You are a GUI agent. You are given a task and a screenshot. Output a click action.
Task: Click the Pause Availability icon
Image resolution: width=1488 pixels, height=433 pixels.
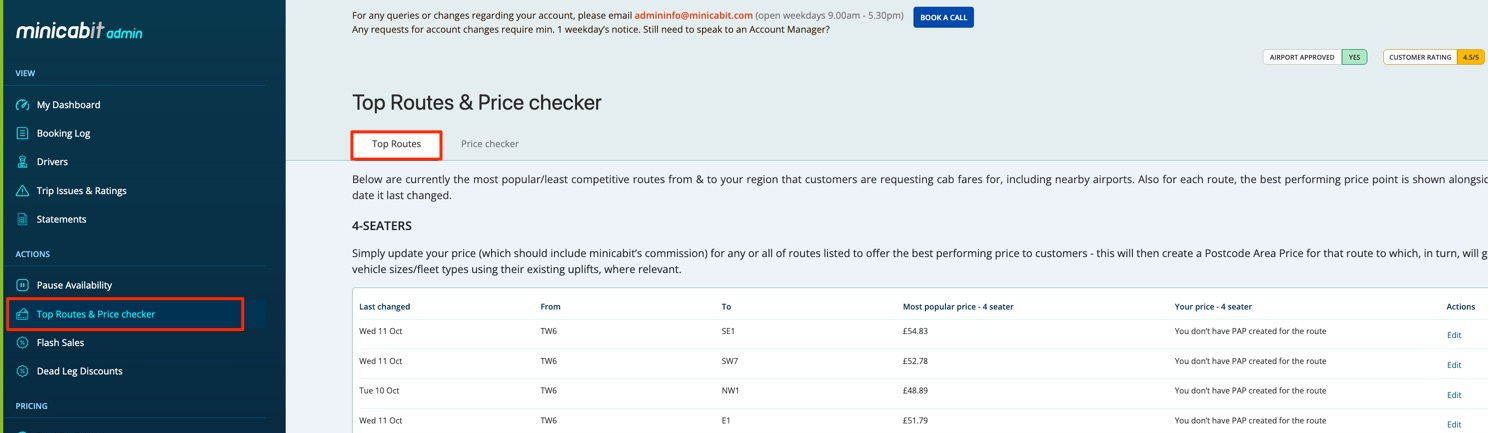(22, 285)
